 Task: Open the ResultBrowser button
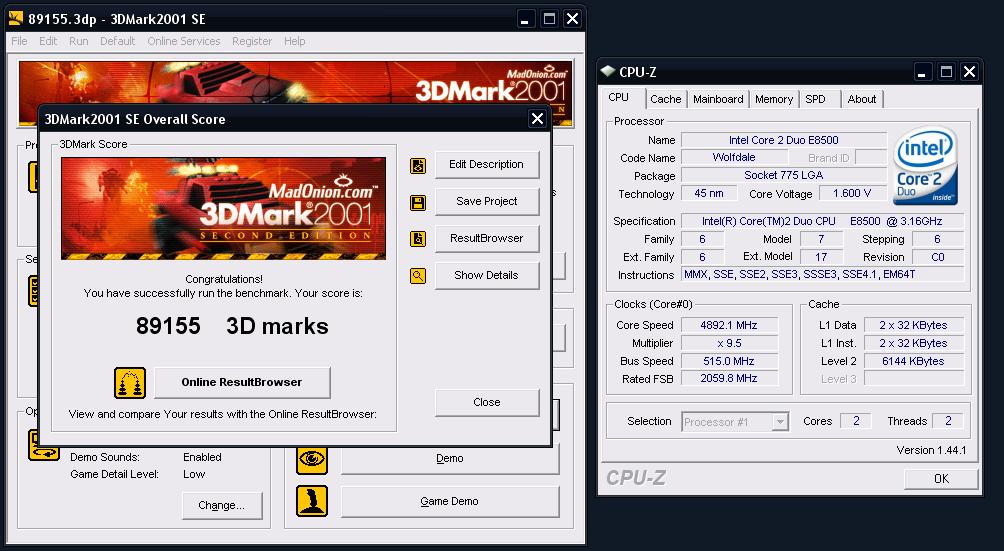[x=487, y=239]
